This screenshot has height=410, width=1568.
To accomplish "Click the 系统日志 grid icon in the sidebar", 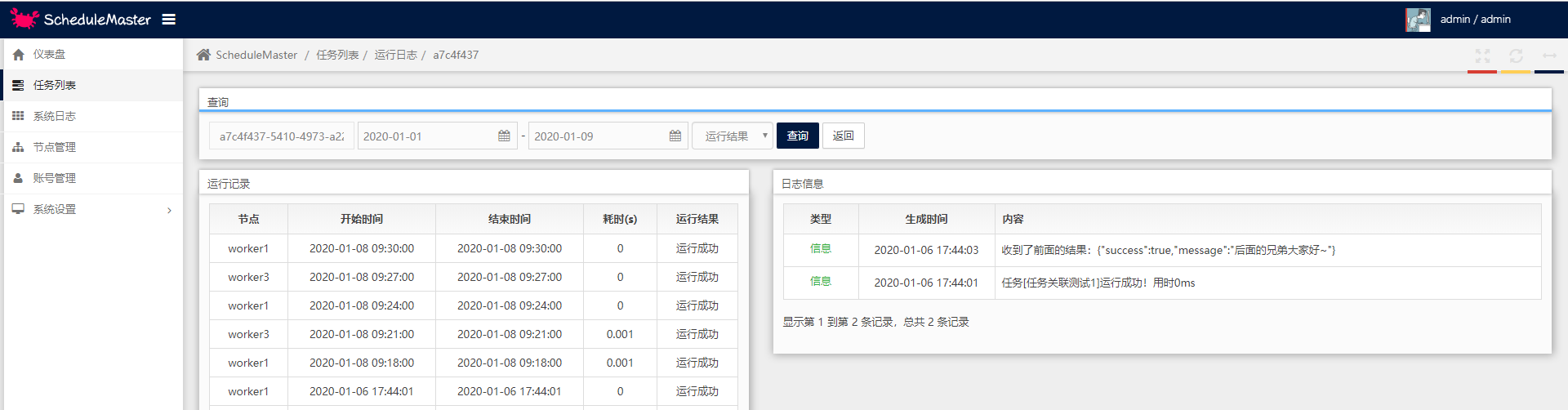I will point(18,116).
